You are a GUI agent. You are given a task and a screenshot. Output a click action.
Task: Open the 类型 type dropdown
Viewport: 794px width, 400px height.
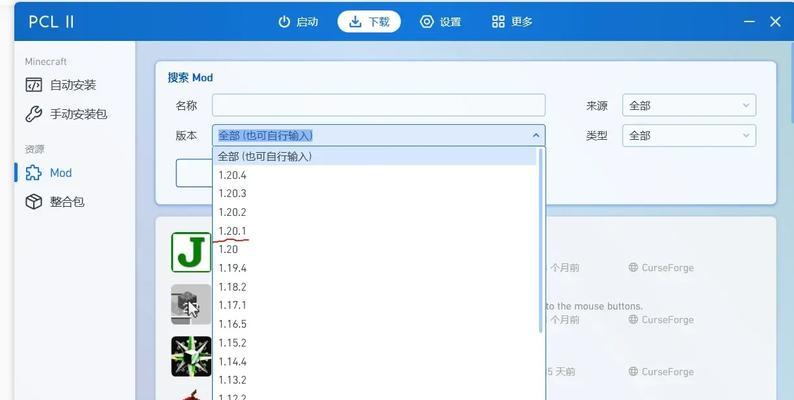click(689, 135)
